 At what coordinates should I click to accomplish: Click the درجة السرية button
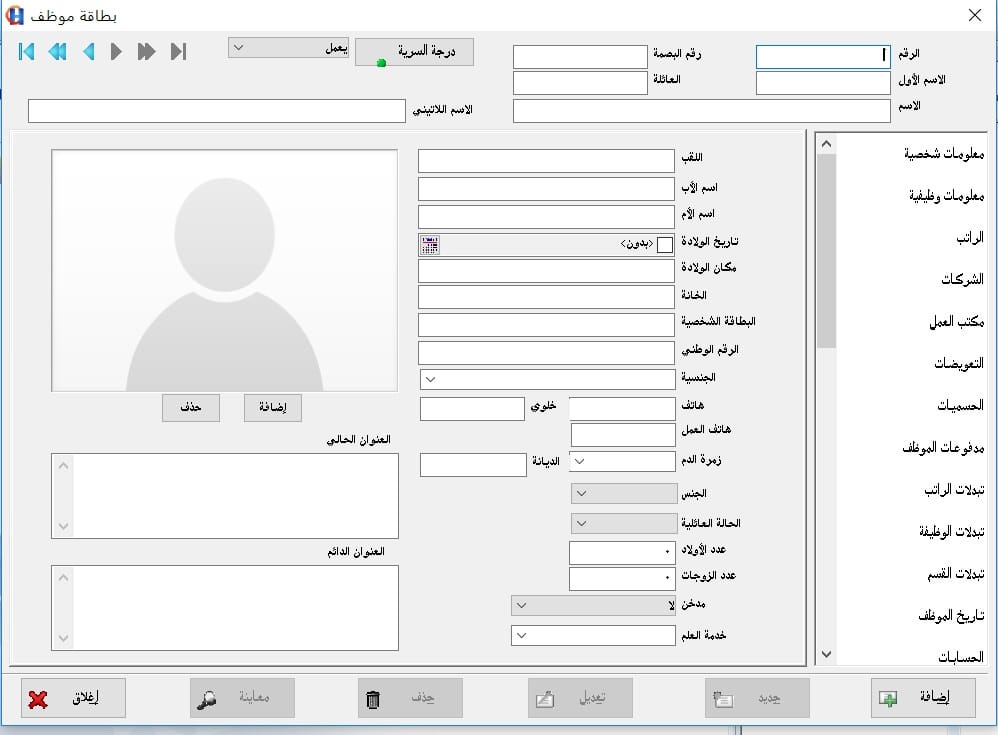point(414,52)
